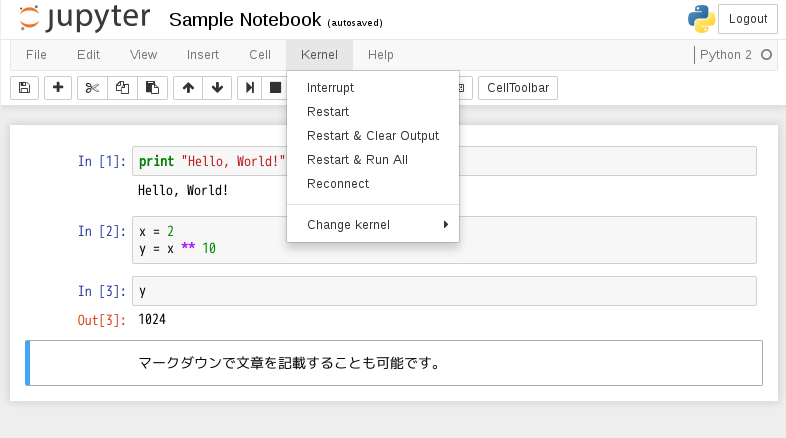Image resolution: width=786 pixels, height=438 pixels.
Task: Click the Sample Notebook title to rename
Action: (245, 20)
